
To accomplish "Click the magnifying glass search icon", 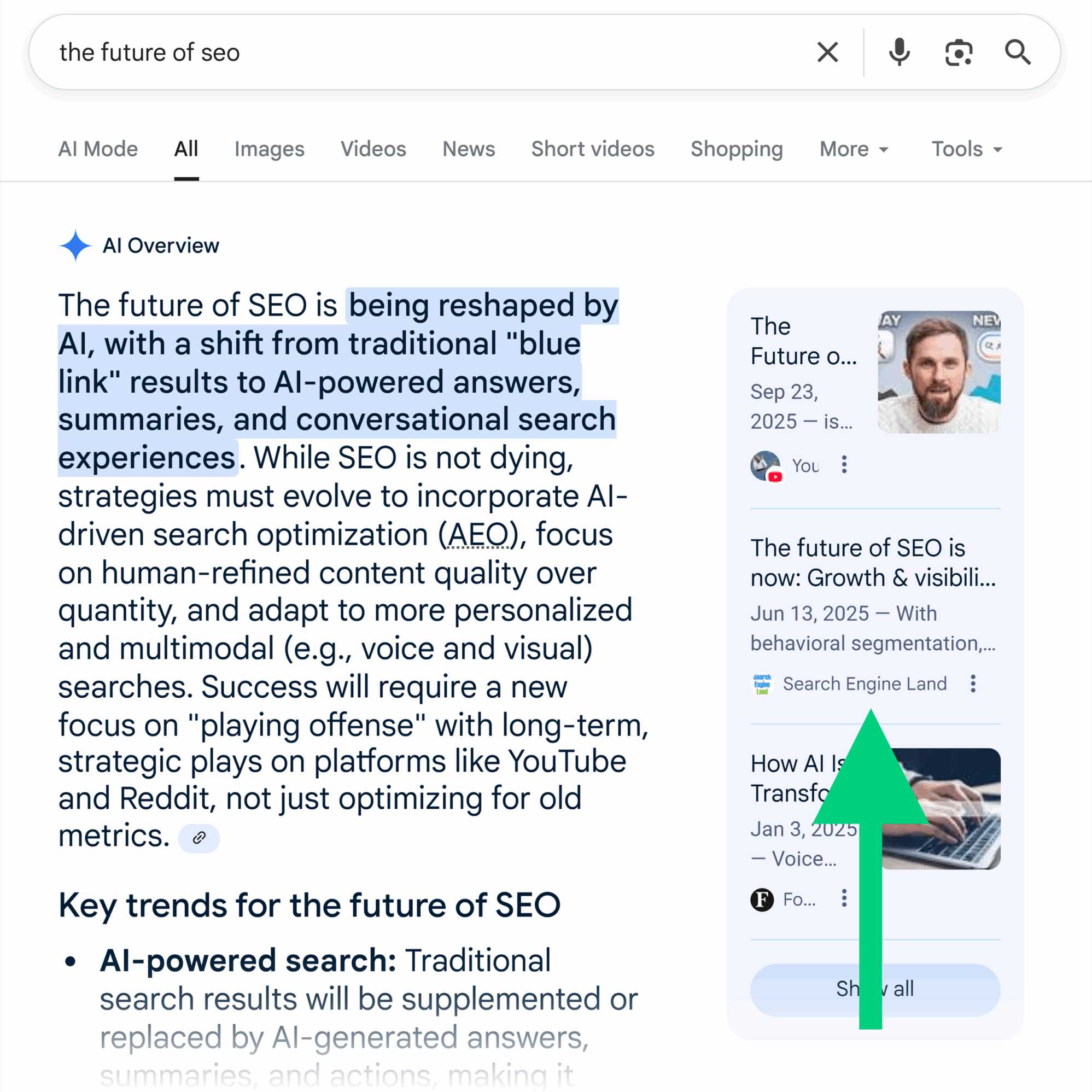I will coord(1018,52).
